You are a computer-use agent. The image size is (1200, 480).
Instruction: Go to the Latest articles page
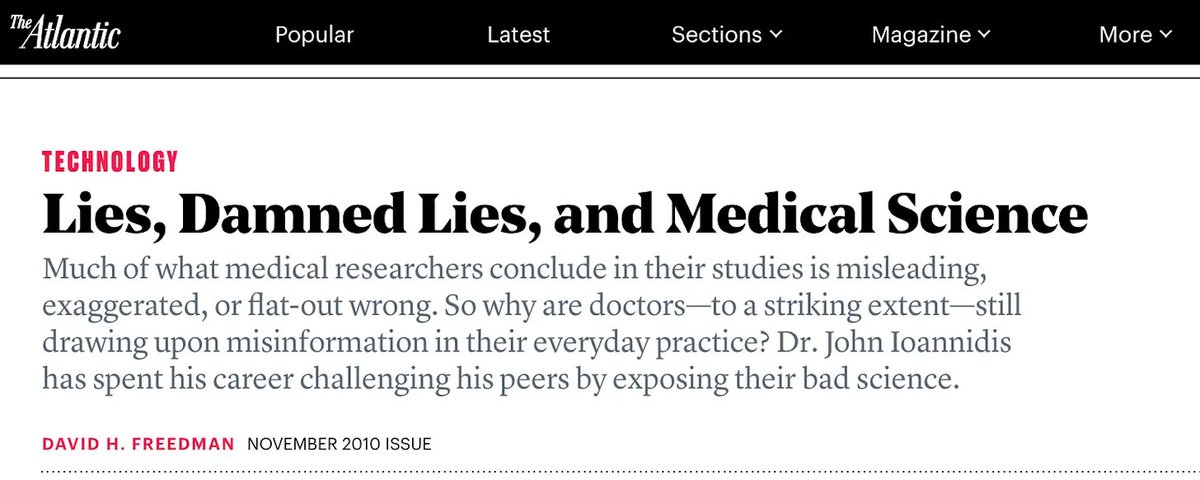[518, 35]
